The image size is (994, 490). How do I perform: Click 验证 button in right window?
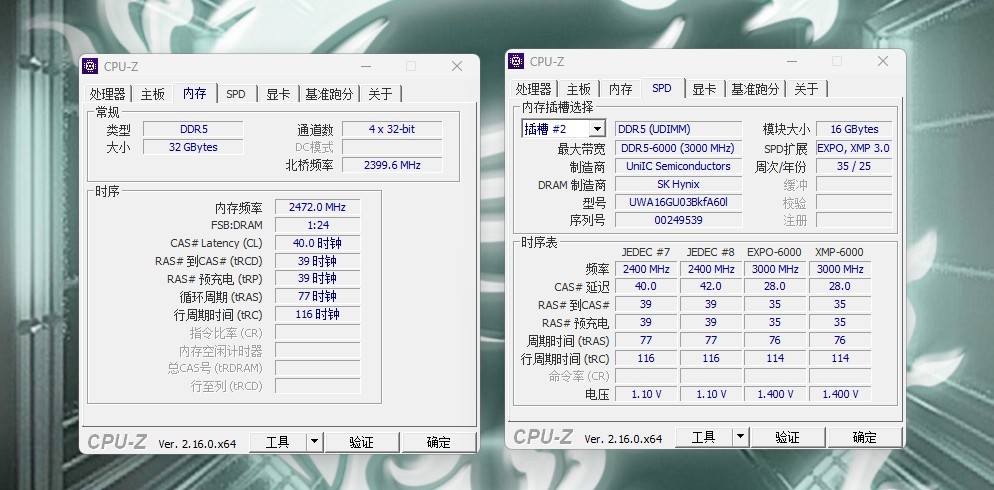[x=788, y=437]
